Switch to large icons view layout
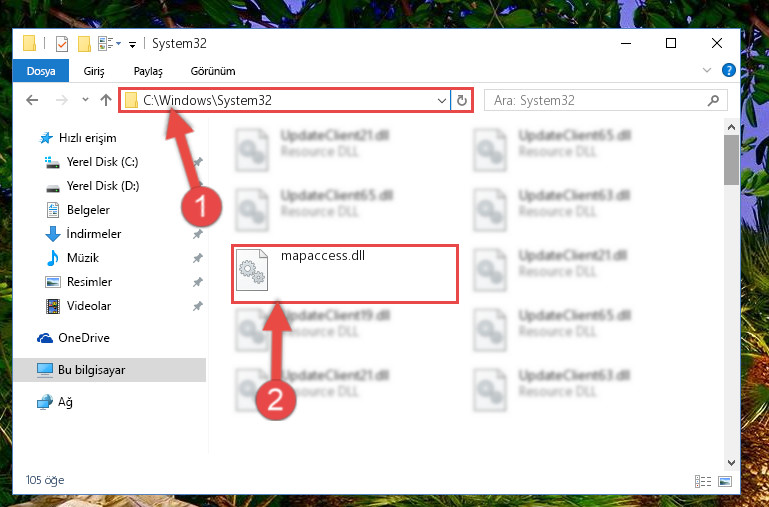 tap(725, 481)
